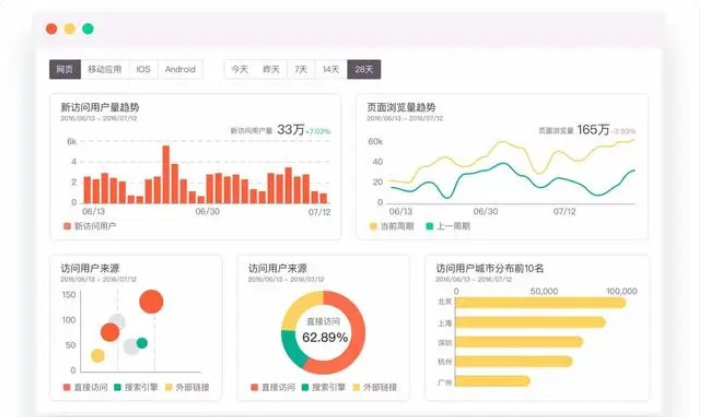
Task: Switch to the 网页 platform tab
Action: tap(65, 69)
